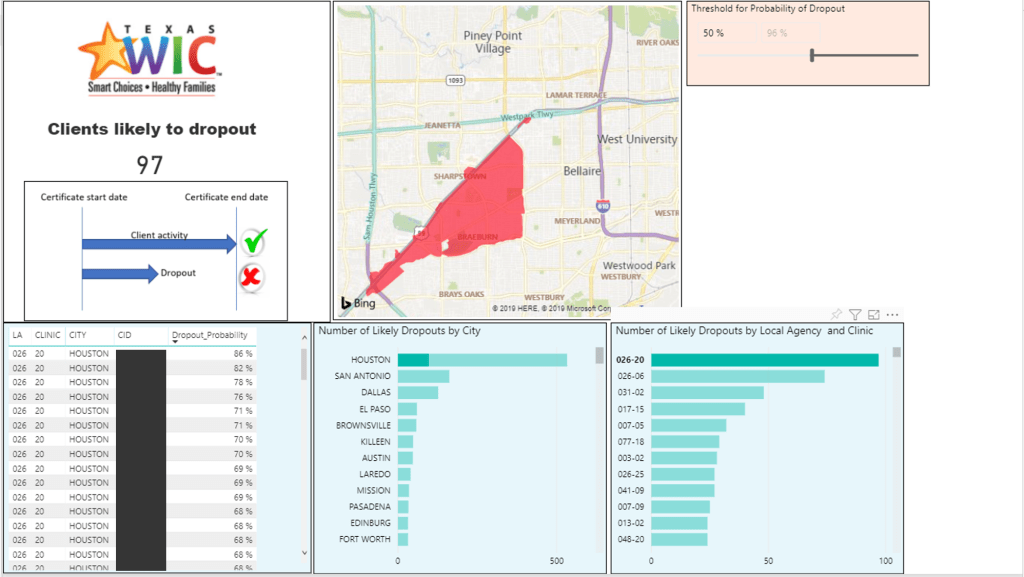Select the 026-06 bar in agency chart
Image resolution: width=1024 pixels, height=577 pixels.
[738, 376]
